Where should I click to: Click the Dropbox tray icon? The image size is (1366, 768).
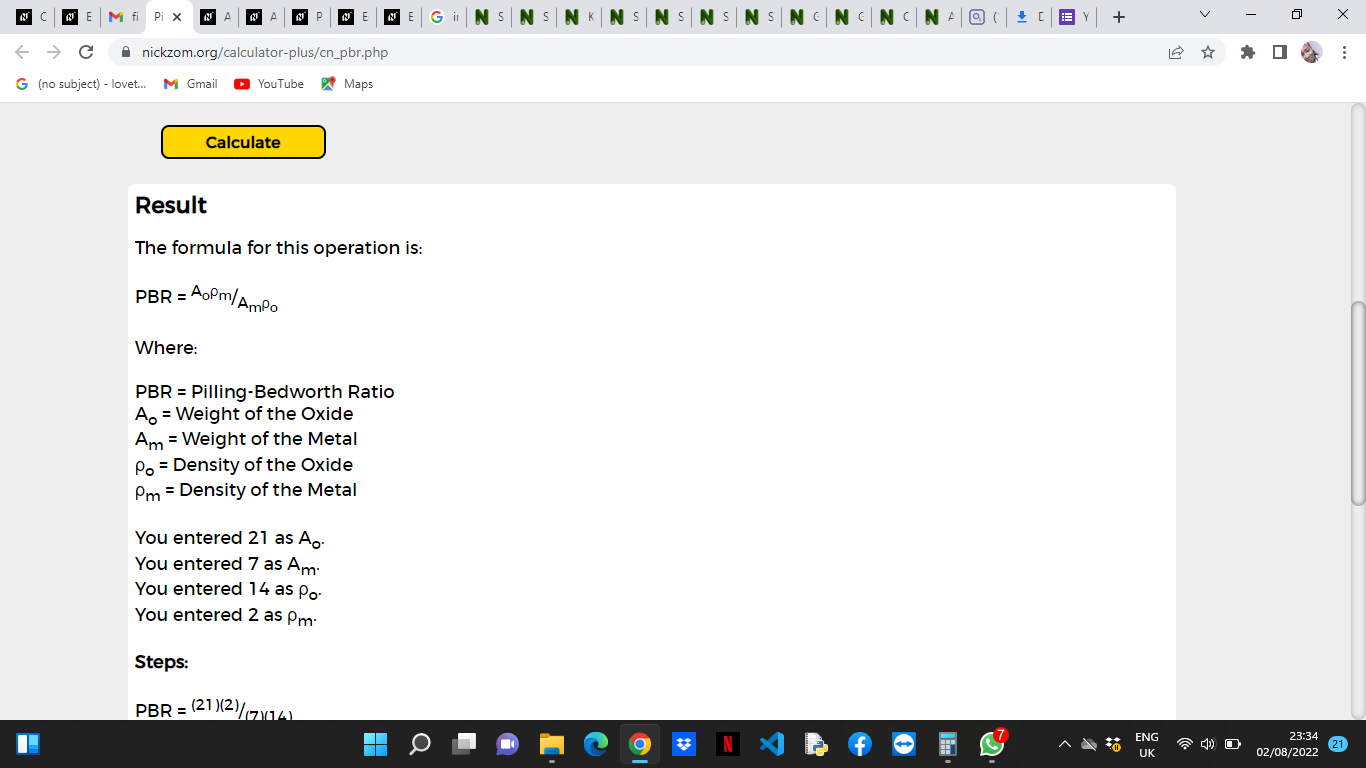(x=1113, y=744)
